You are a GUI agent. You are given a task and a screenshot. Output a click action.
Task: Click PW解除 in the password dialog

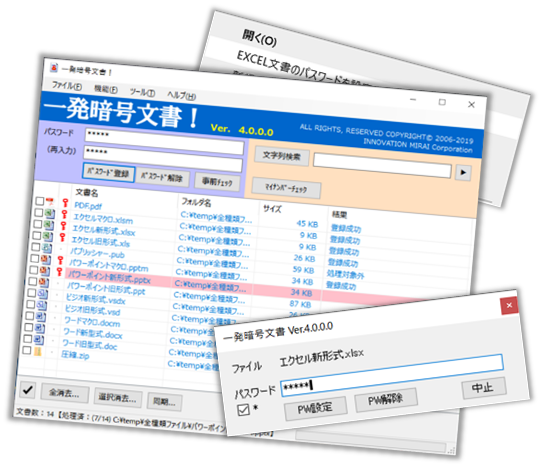coord(386,399)
